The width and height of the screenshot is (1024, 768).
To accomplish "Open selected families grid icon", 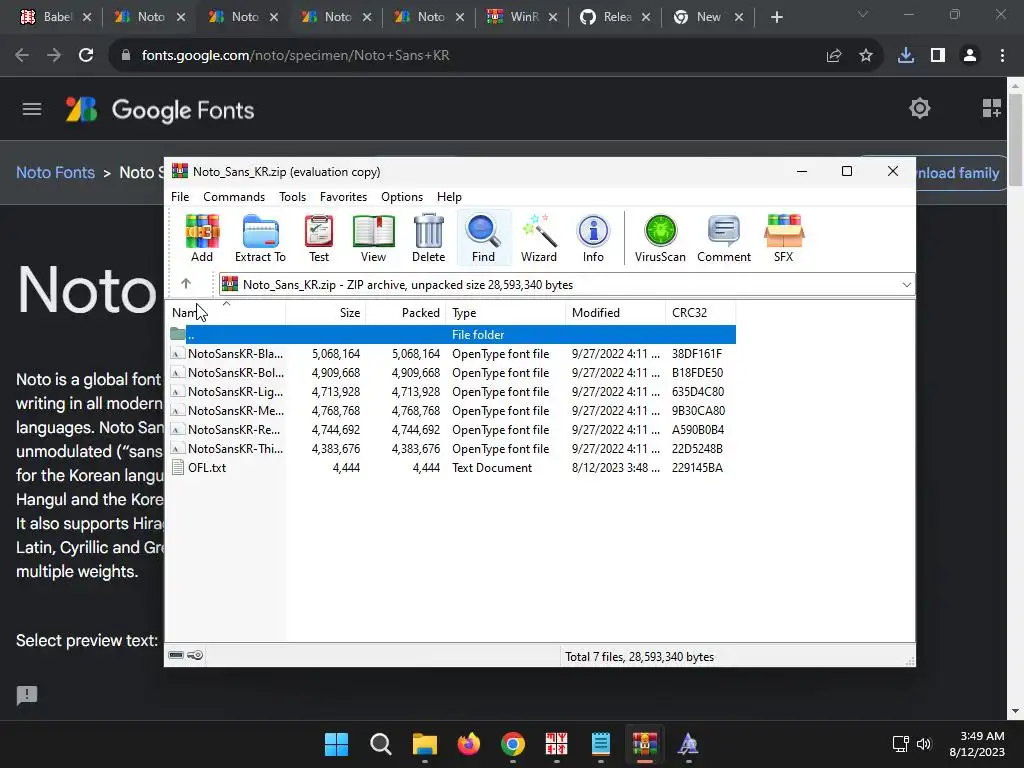I will coord(991,108).
